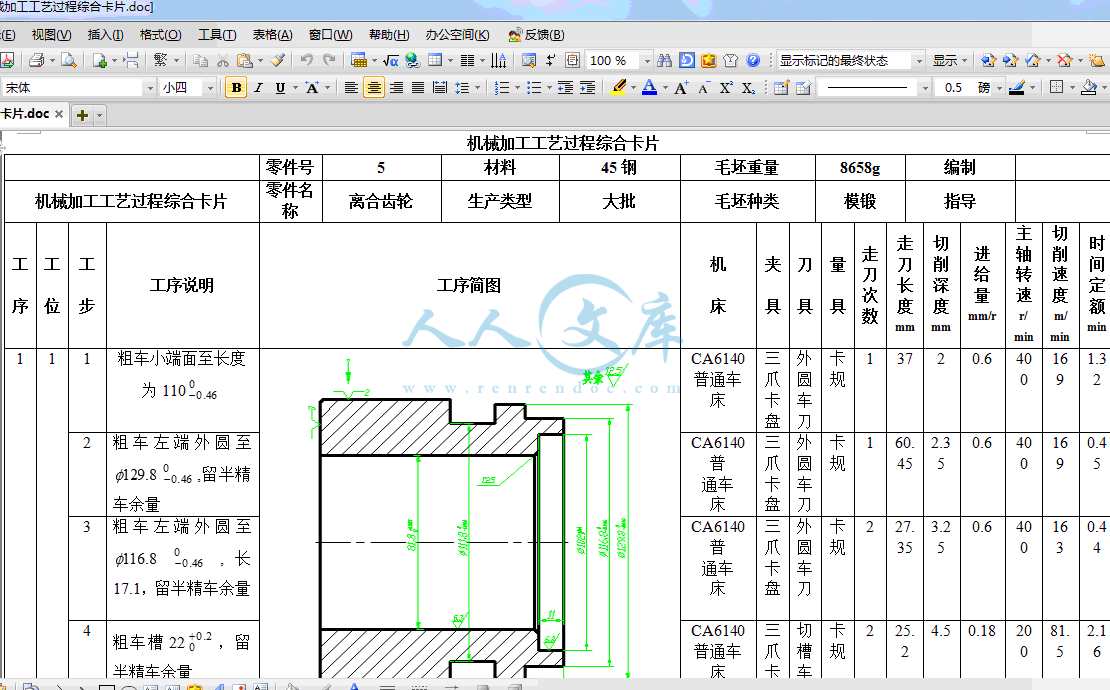Expand the 显示标记的最终状态 dropdown

[x=919, y=61]
